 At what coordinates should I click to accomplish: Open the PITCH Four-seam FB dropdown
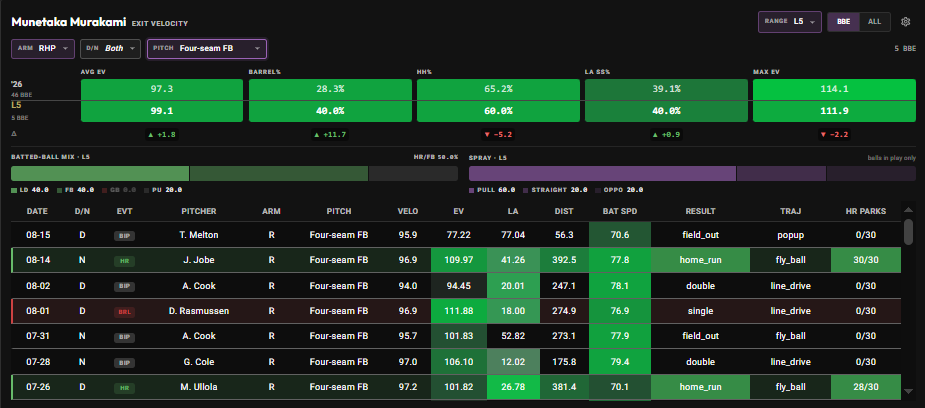[206, 49]
